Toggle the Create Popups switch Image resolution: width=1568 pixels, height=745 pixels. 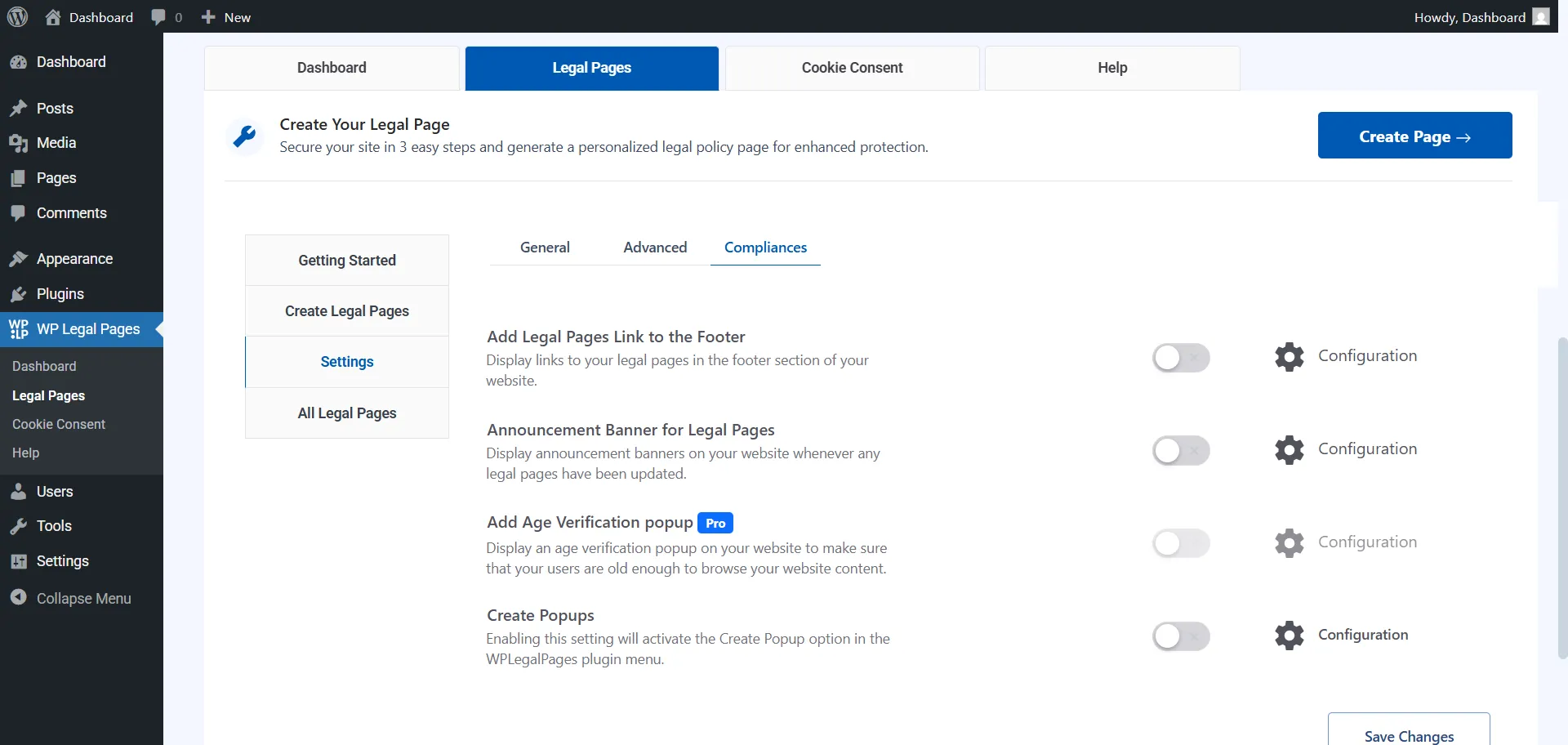(x=1181, y=636)
